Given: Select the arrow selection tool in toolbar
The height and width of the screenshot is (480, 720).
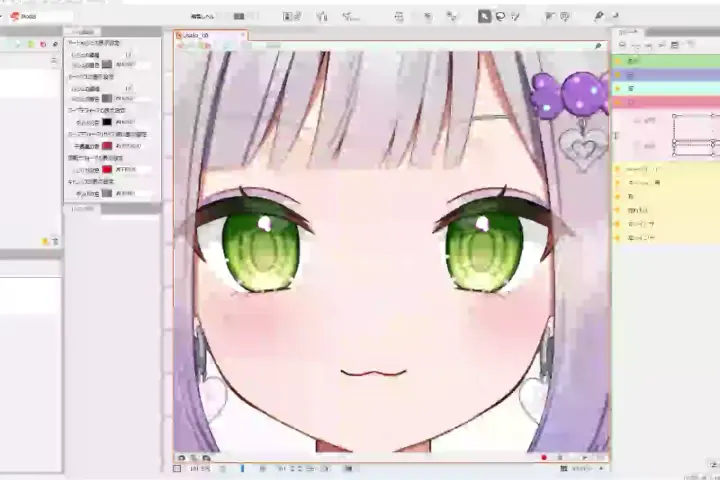Looking at the screenshot, I should coord(484,17).
